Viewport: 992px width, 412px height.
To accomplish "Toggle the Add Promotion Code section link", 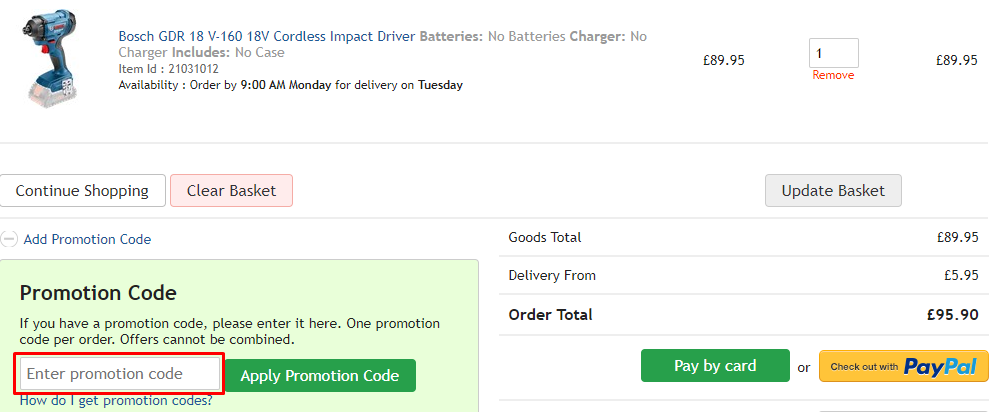I will pos(87,239).
